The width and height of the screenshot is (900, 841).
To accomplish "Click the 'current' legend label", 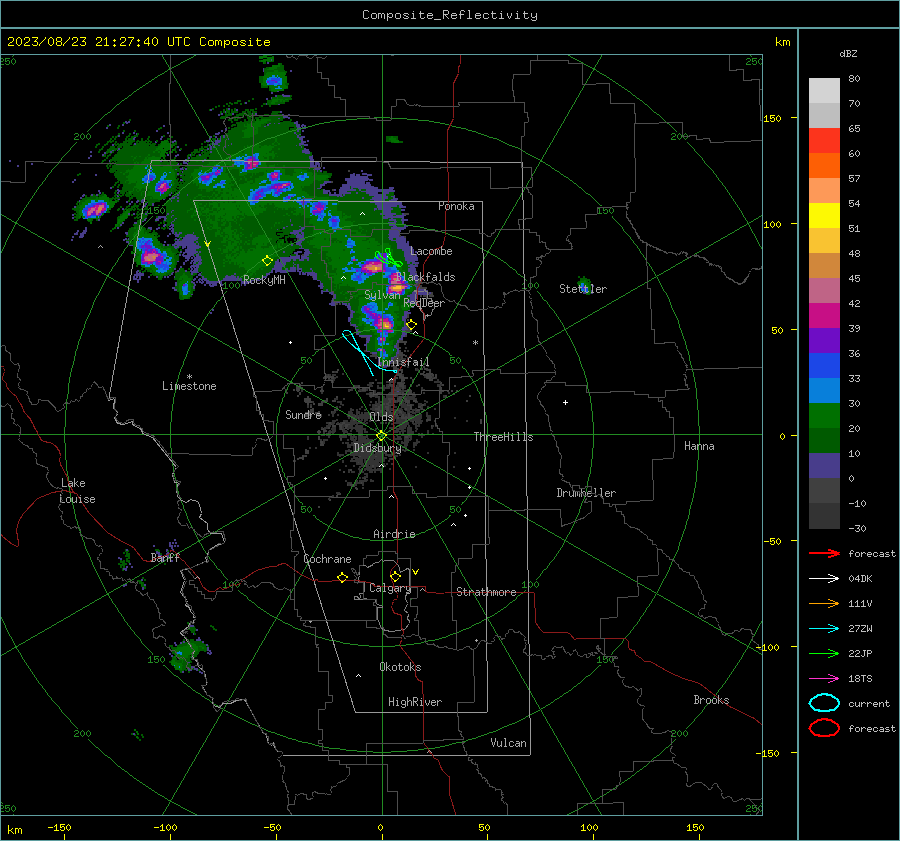I will pyautogui.click(x=869, y=704).
